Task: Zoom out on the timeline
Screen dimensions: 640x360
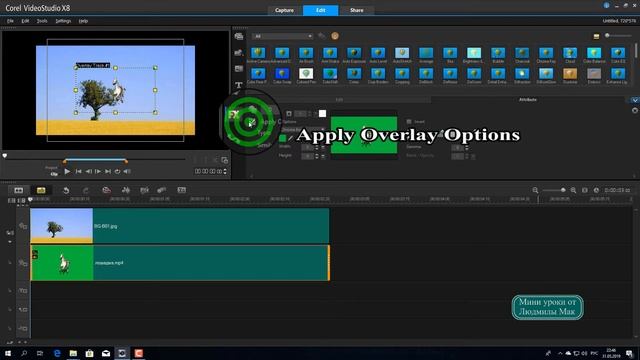Action: click(x=535, y=190)
